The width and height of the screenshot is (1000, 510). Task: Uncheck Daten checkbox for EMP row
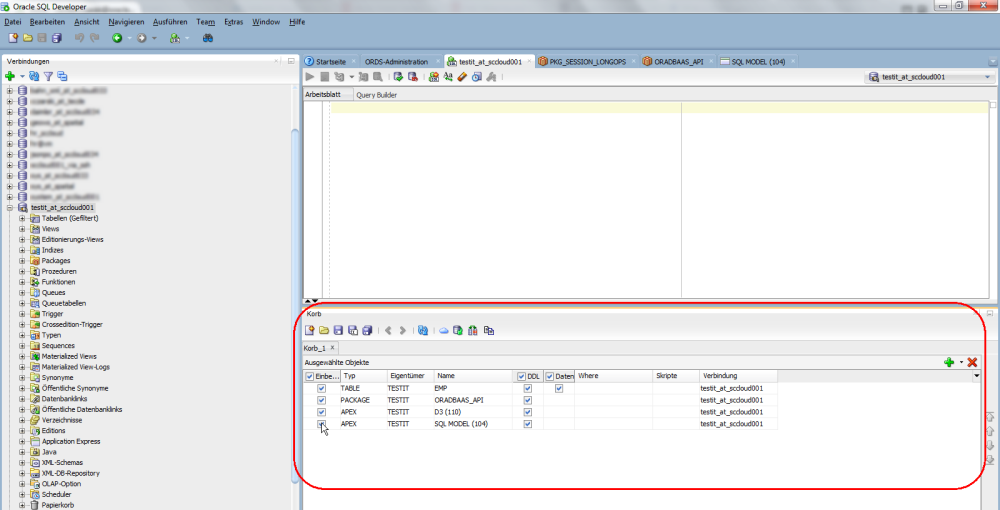559,388
